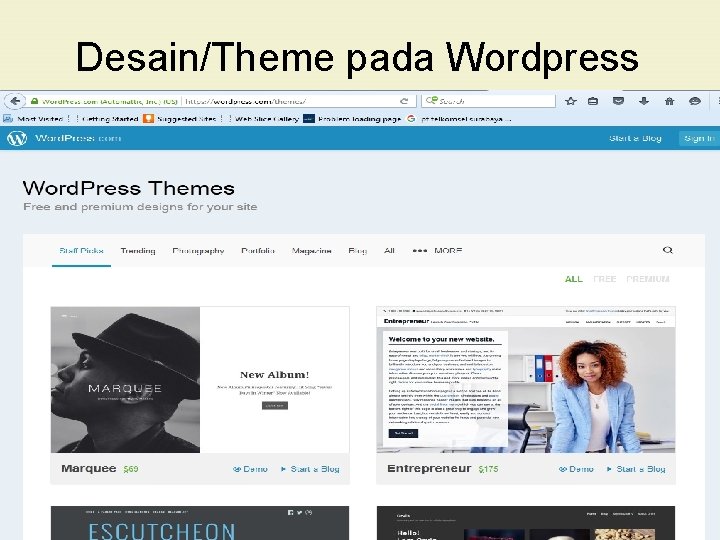Click the Suggested Sites bookmark icon
The height and width of the screenshot is (540, 720).
(x=148, y=119)
